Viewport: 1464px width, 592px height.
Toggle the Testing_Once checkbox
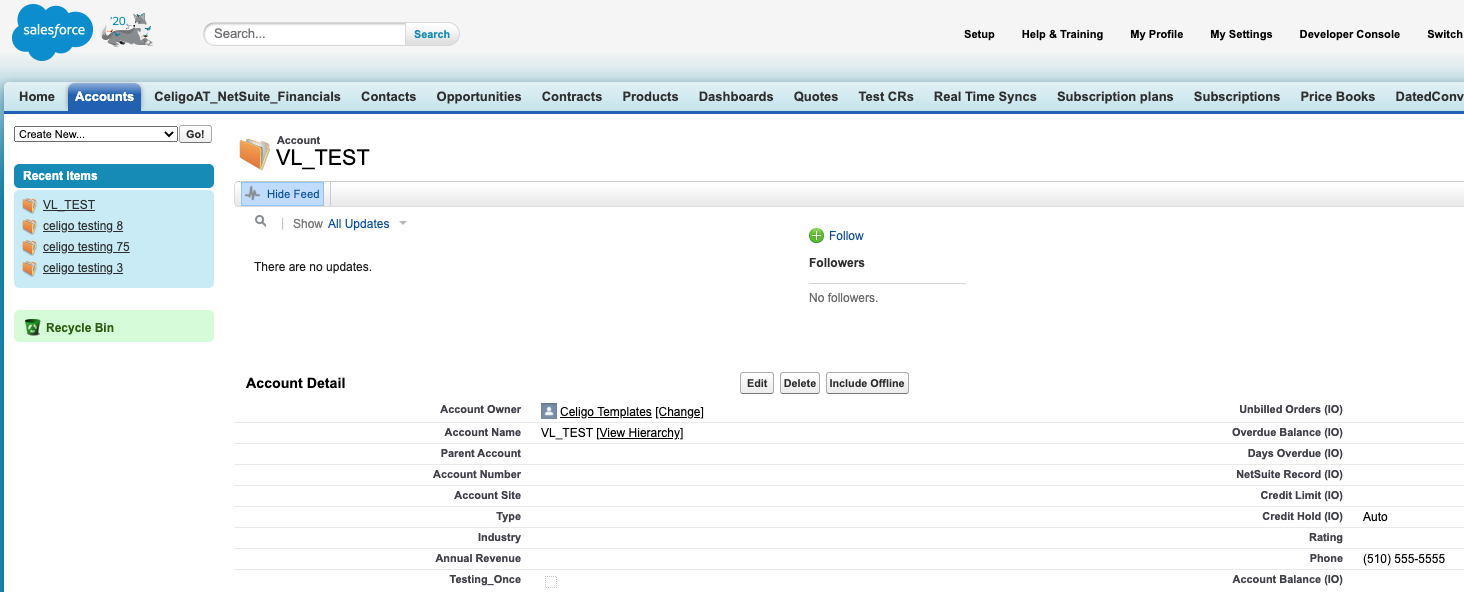pyautogui.click(x=551, y=582)
